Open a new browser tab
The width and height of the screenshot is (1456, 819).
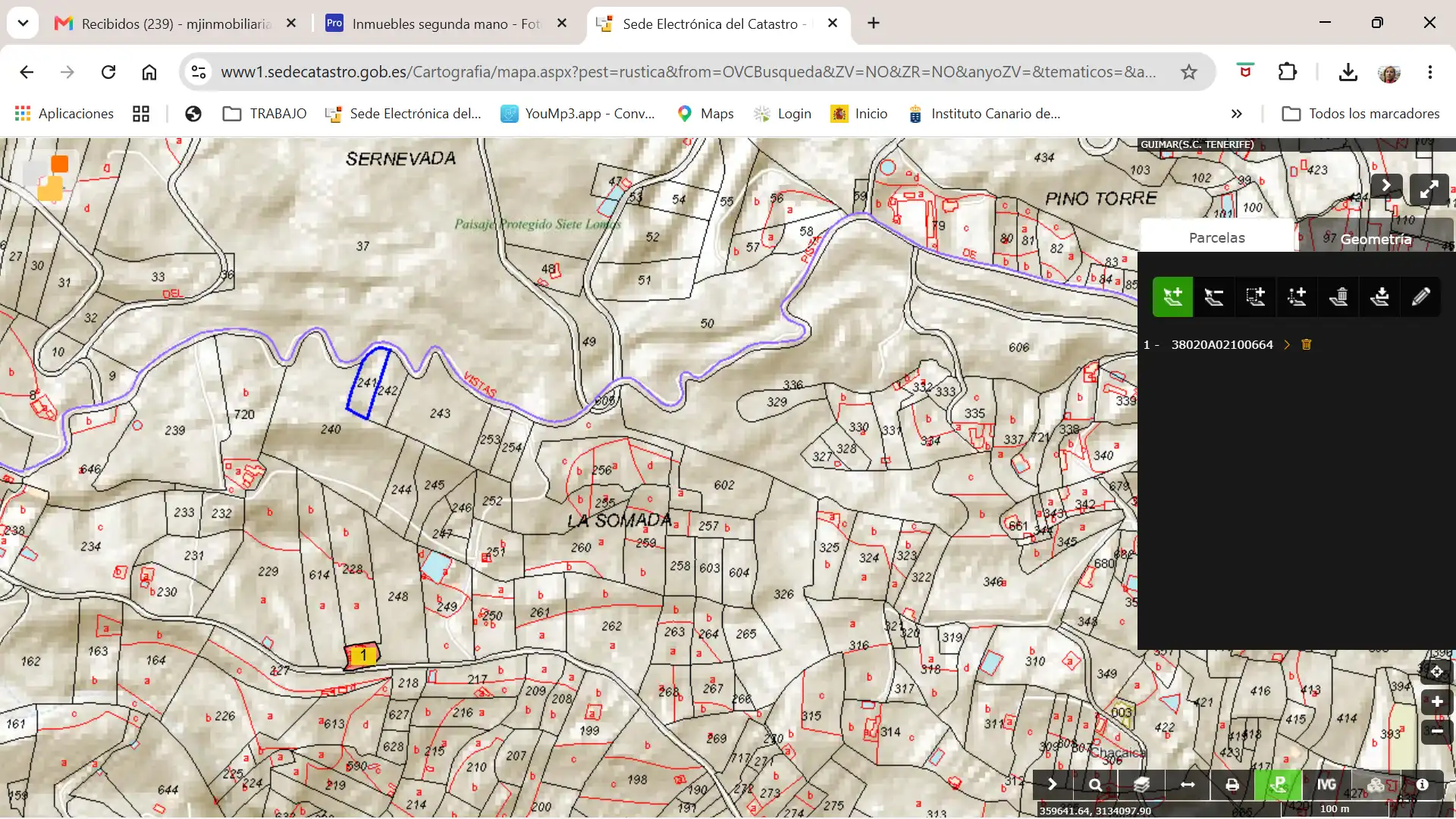874,24
